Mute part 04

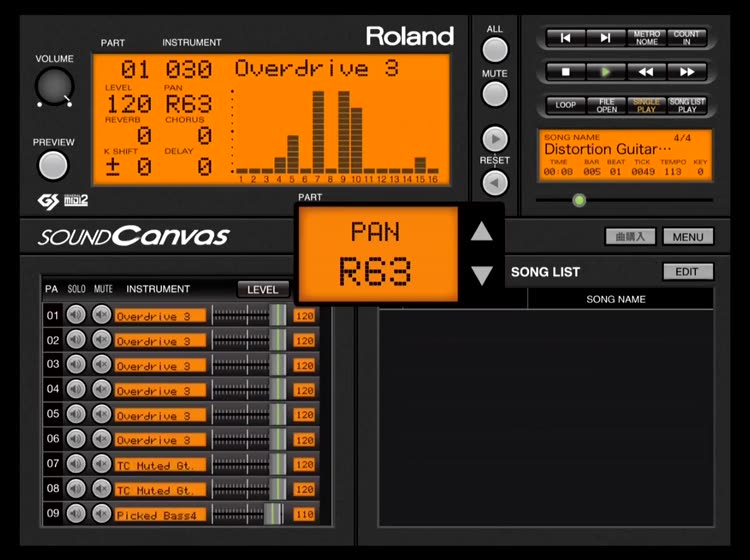coord(101,389)
